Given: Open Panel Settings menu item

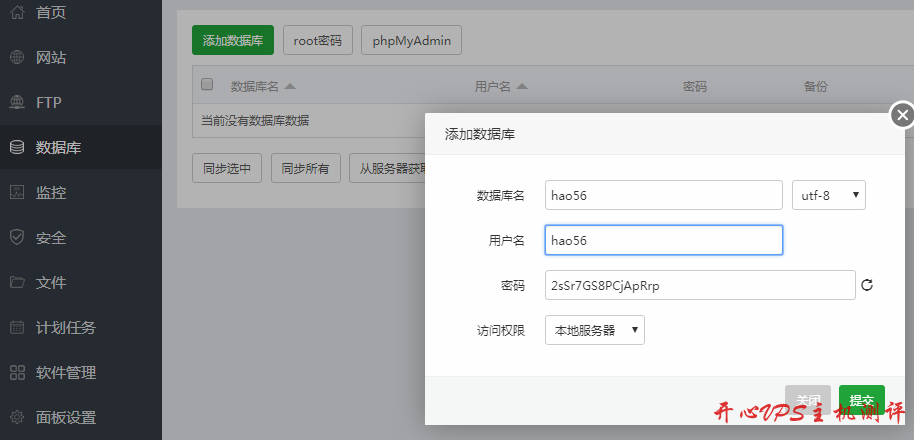Looking at the screenshot, I should click(x=66, y=418).
